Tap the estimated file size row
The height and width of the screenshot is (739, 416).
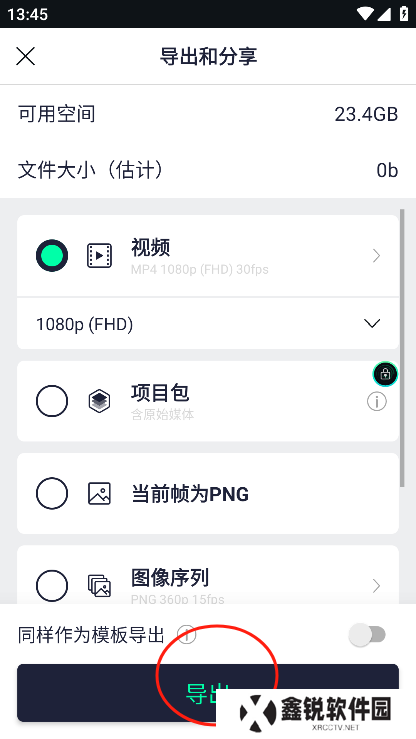pos(208,170)
